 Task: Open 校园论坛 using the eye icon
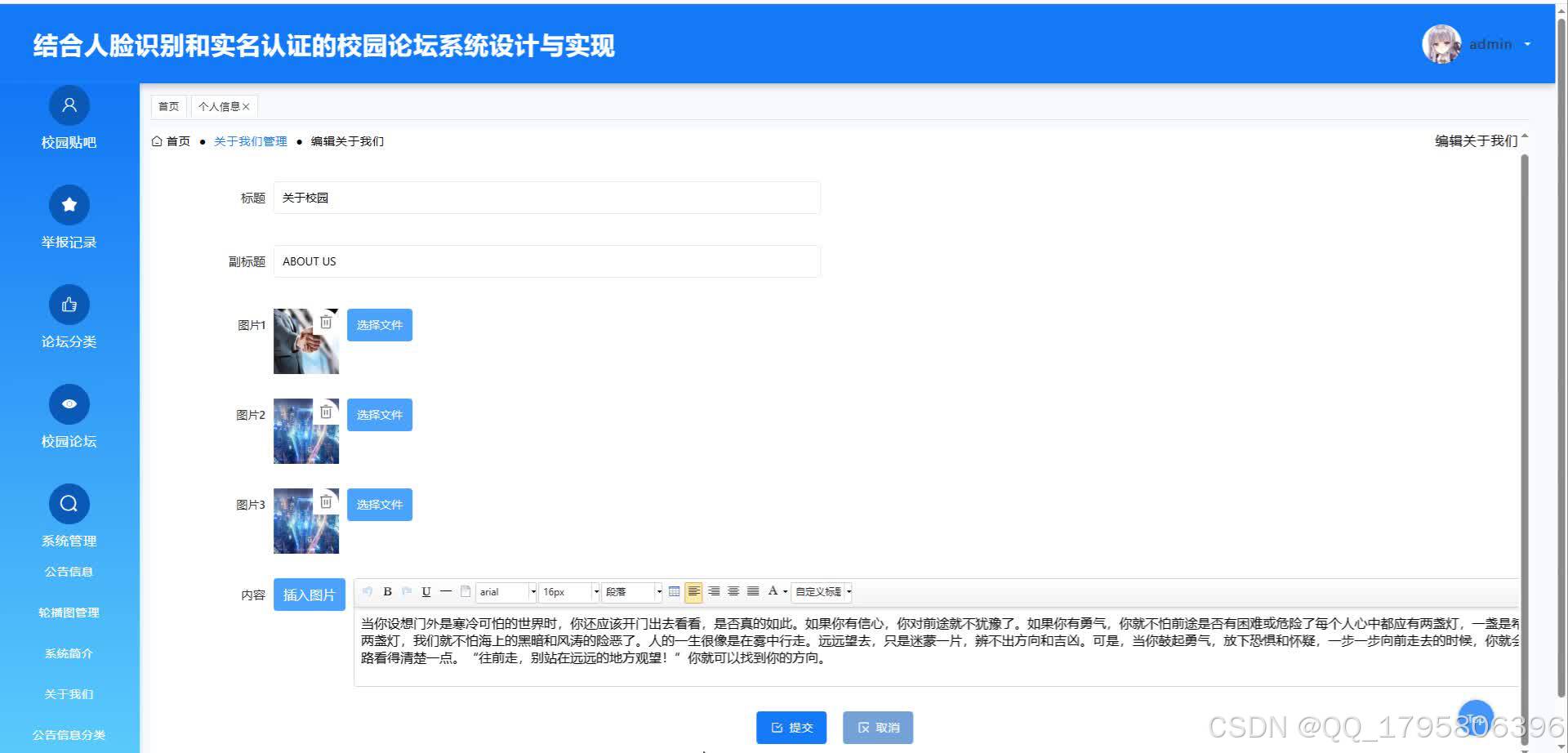tap(69, 403)
